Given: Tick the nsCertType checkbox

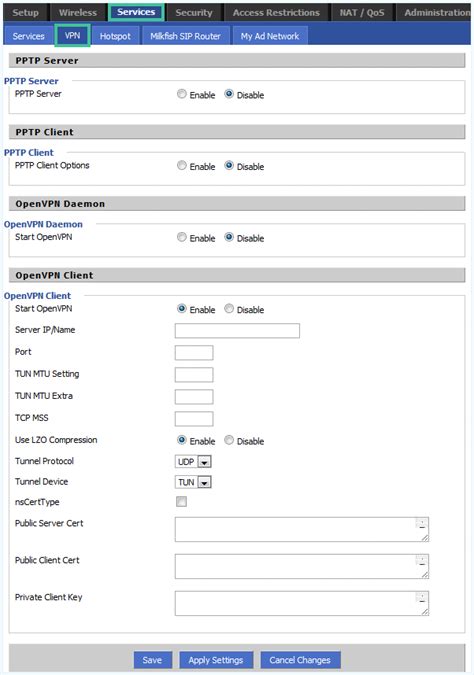Looking at the screenshot, I should 181,502.
